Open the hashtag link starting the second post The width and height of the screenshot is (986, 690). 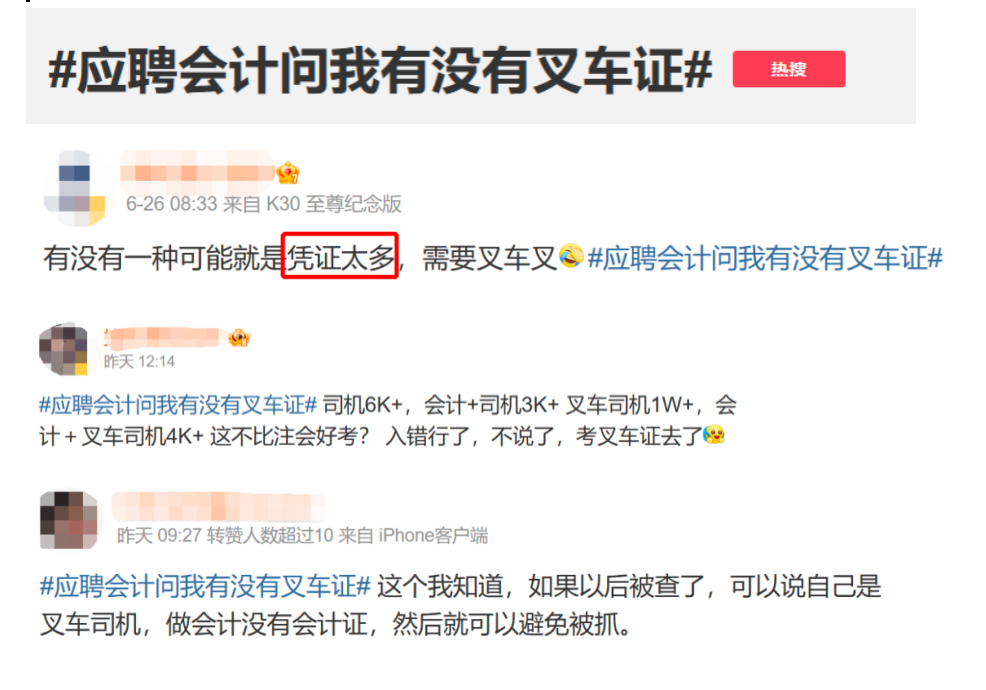tap(178, 405)
